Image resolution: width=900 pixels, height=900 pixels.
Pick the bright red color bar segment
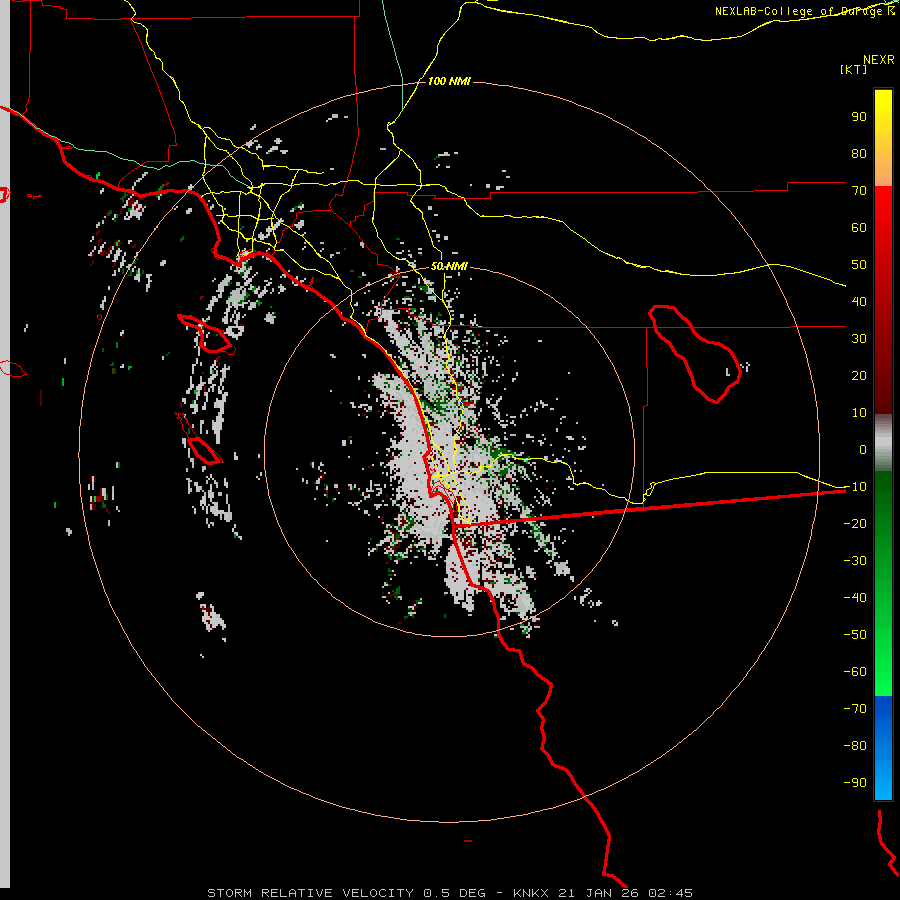883,300
